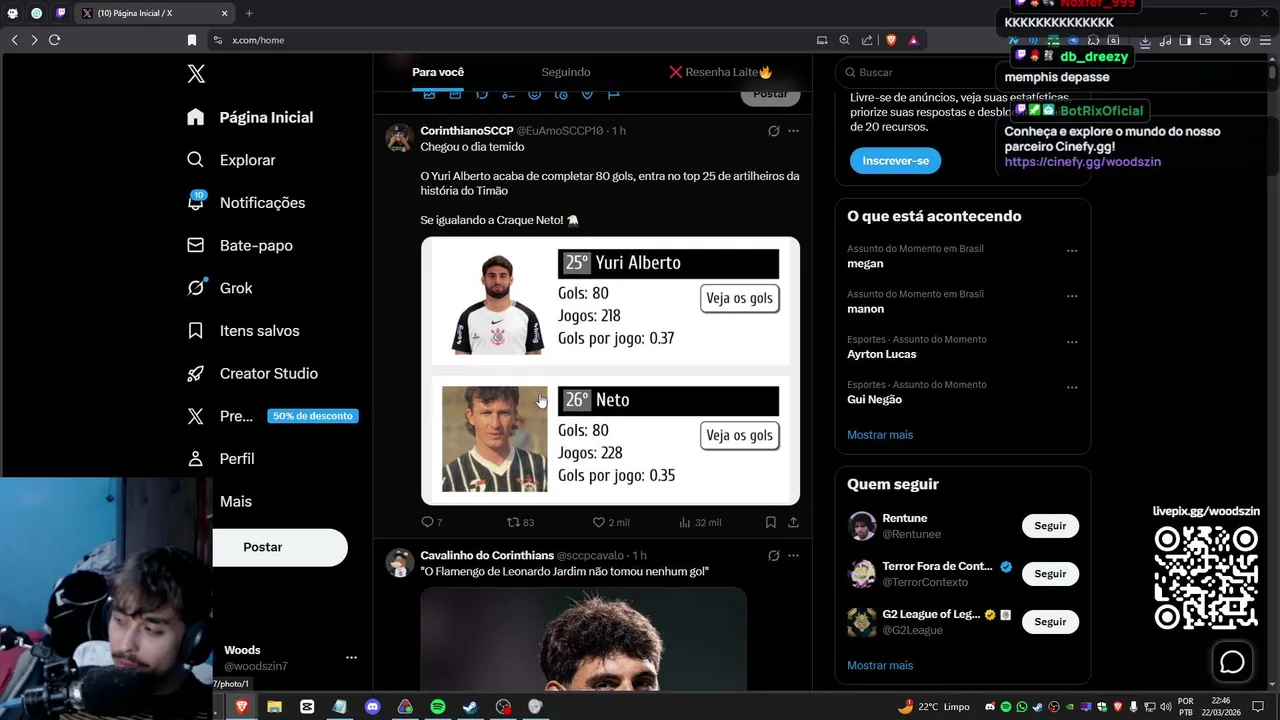Follow Terror Fora de Contexto

pos(1050,574)
